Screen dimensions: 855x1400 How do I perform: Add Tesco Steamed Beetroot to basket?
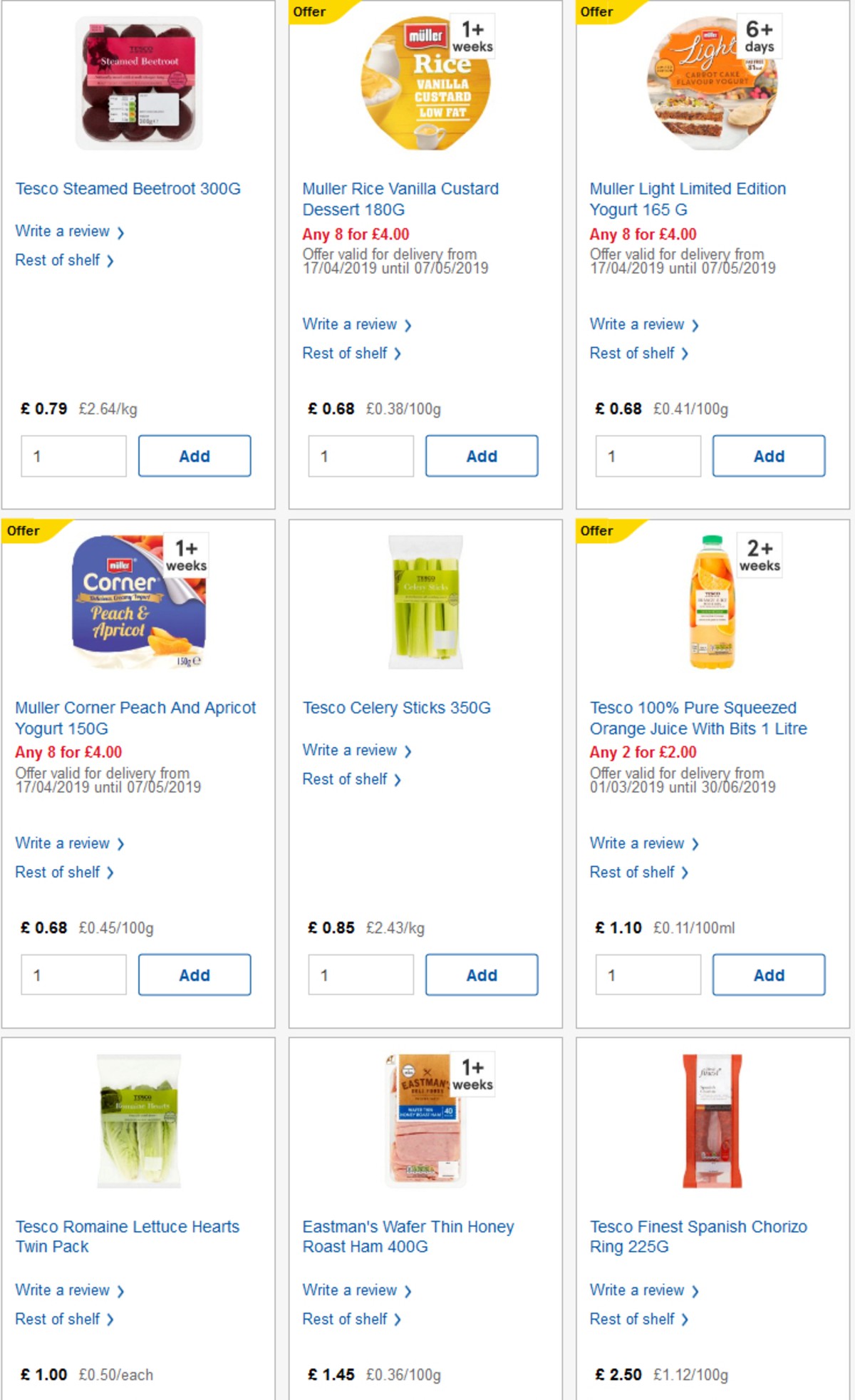tap(195, 455)
